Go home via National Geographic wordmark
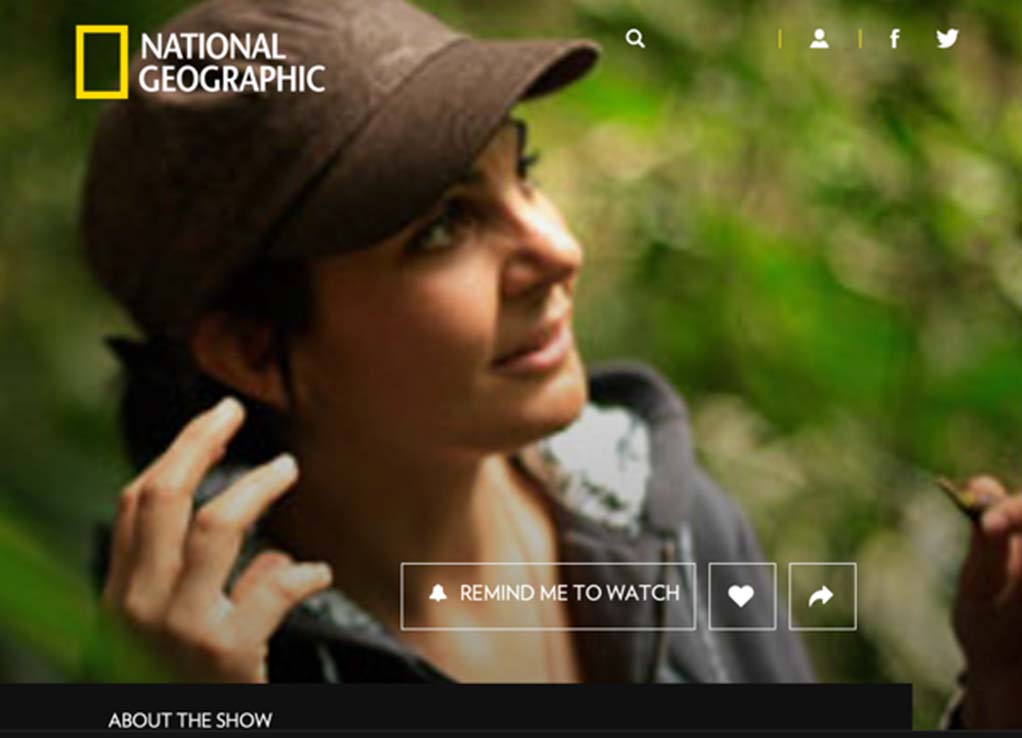This screenshot has width=1022, height=738. click(231, 63)
